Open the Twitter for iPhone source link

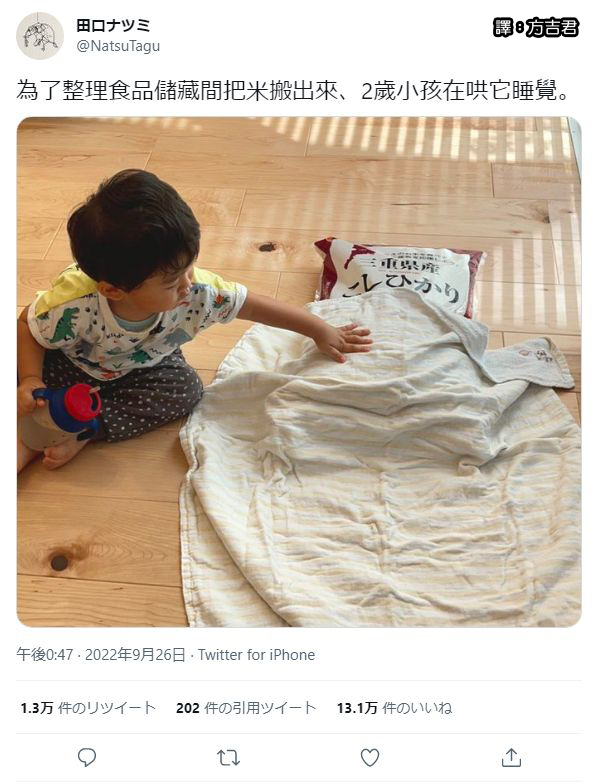tap(256, 654)
